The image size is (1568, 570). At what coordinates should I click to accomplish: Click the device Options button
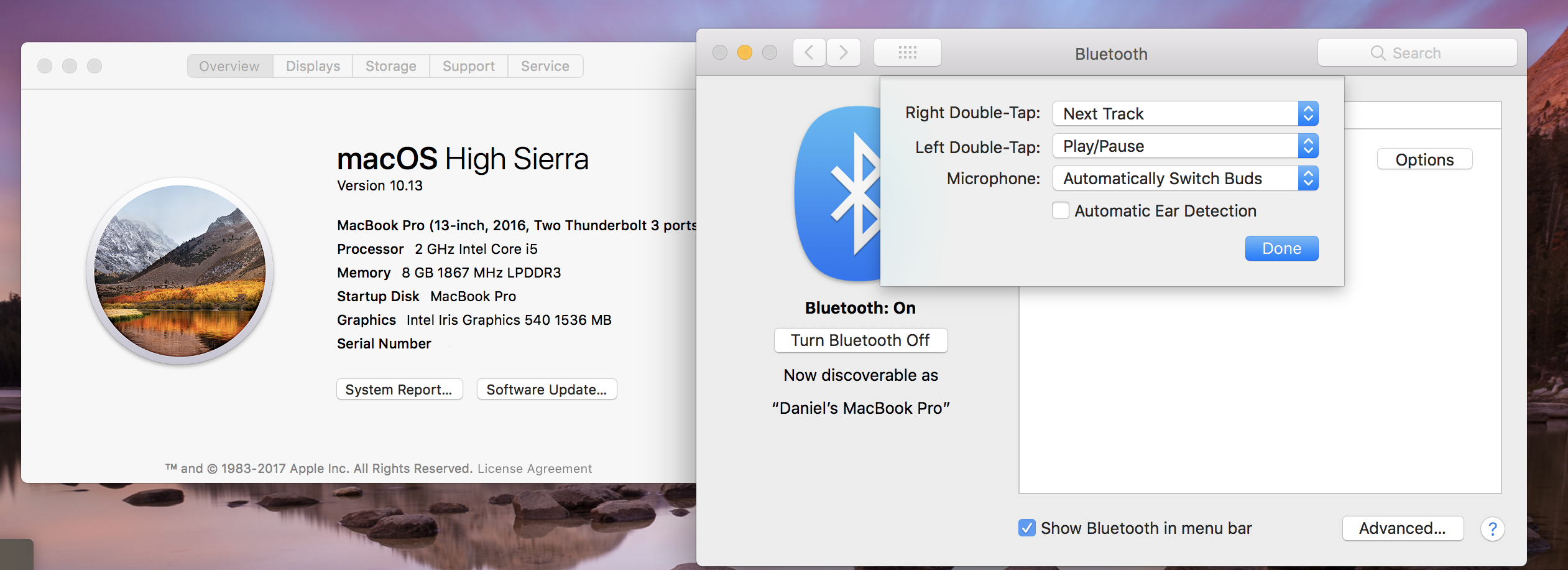click(1424, 159)
